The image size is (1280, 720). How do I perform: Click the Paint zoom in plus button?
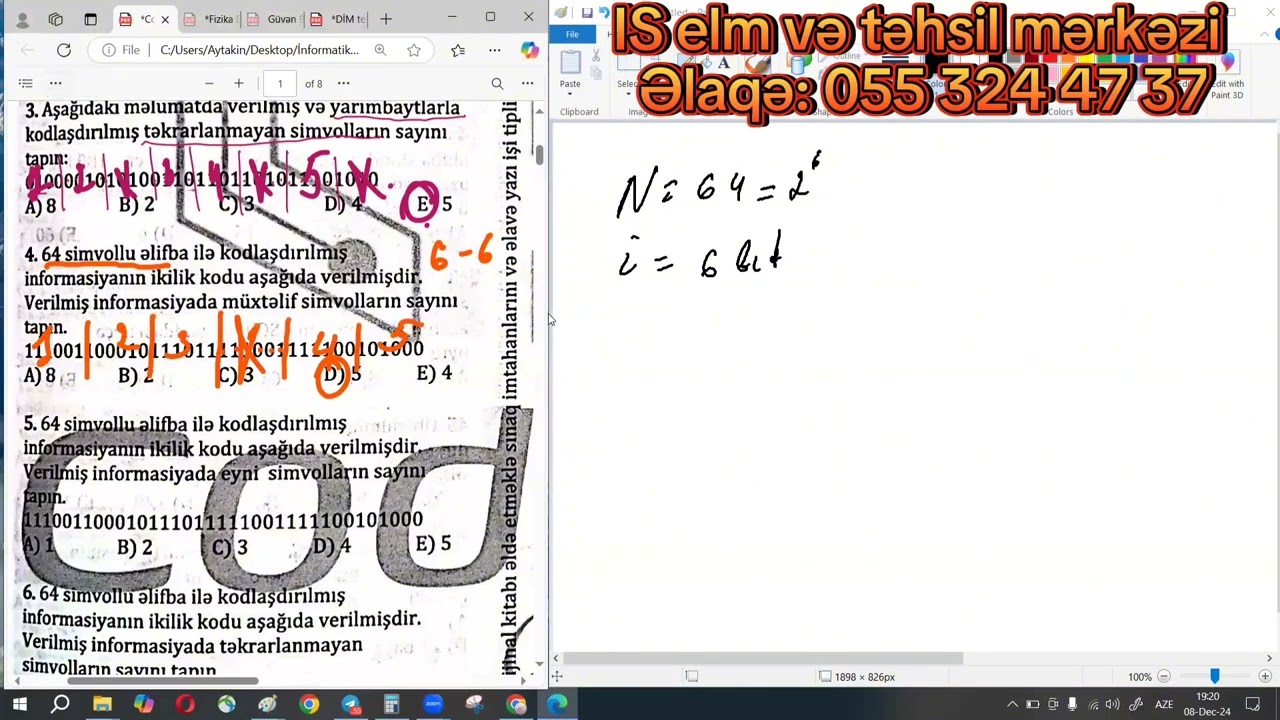1265,677
